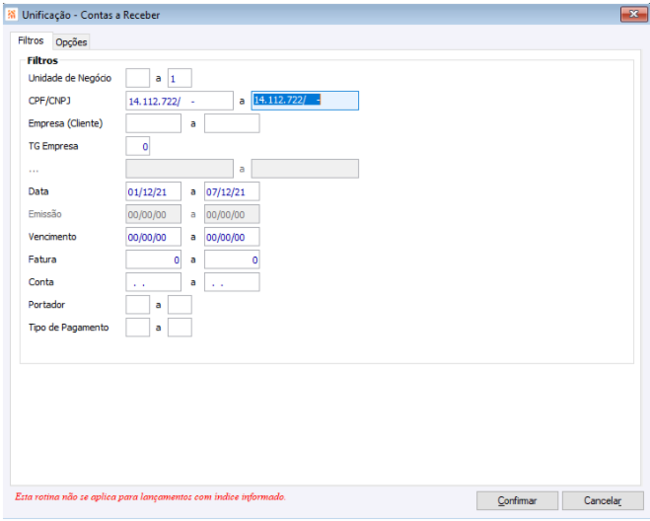Focus the second Tipo de Pagamento field

click(x=179, y=327)
